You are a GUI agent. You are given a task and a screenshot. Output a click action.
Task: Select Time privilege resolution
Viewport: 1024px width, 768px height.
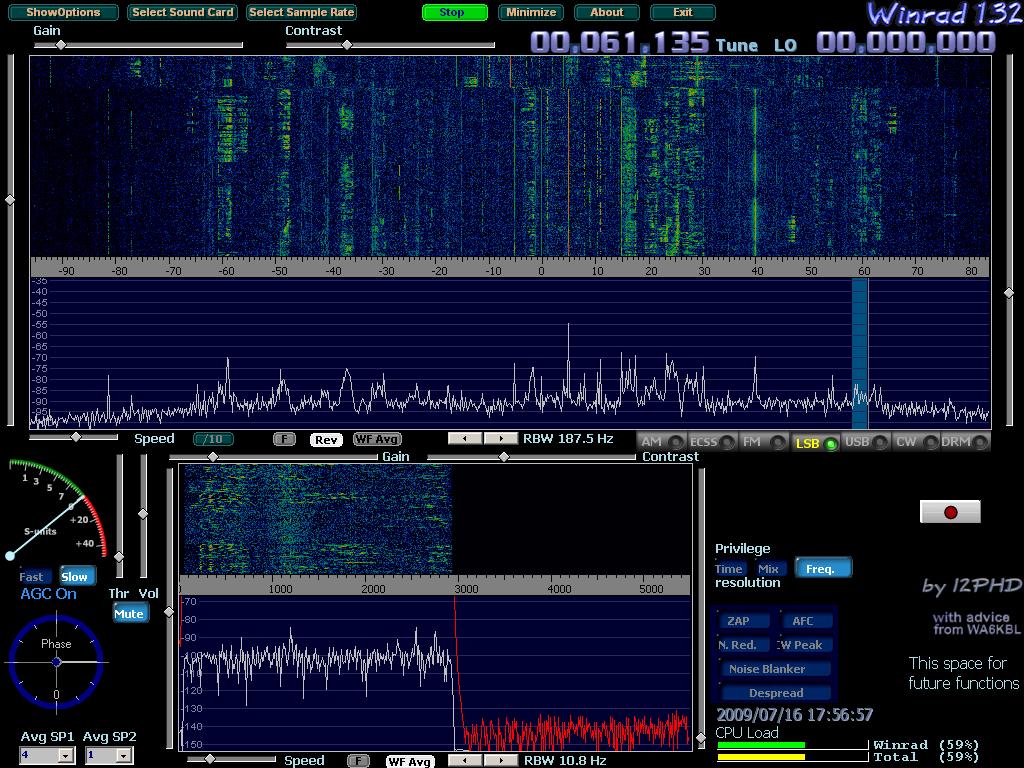point(729,569)
